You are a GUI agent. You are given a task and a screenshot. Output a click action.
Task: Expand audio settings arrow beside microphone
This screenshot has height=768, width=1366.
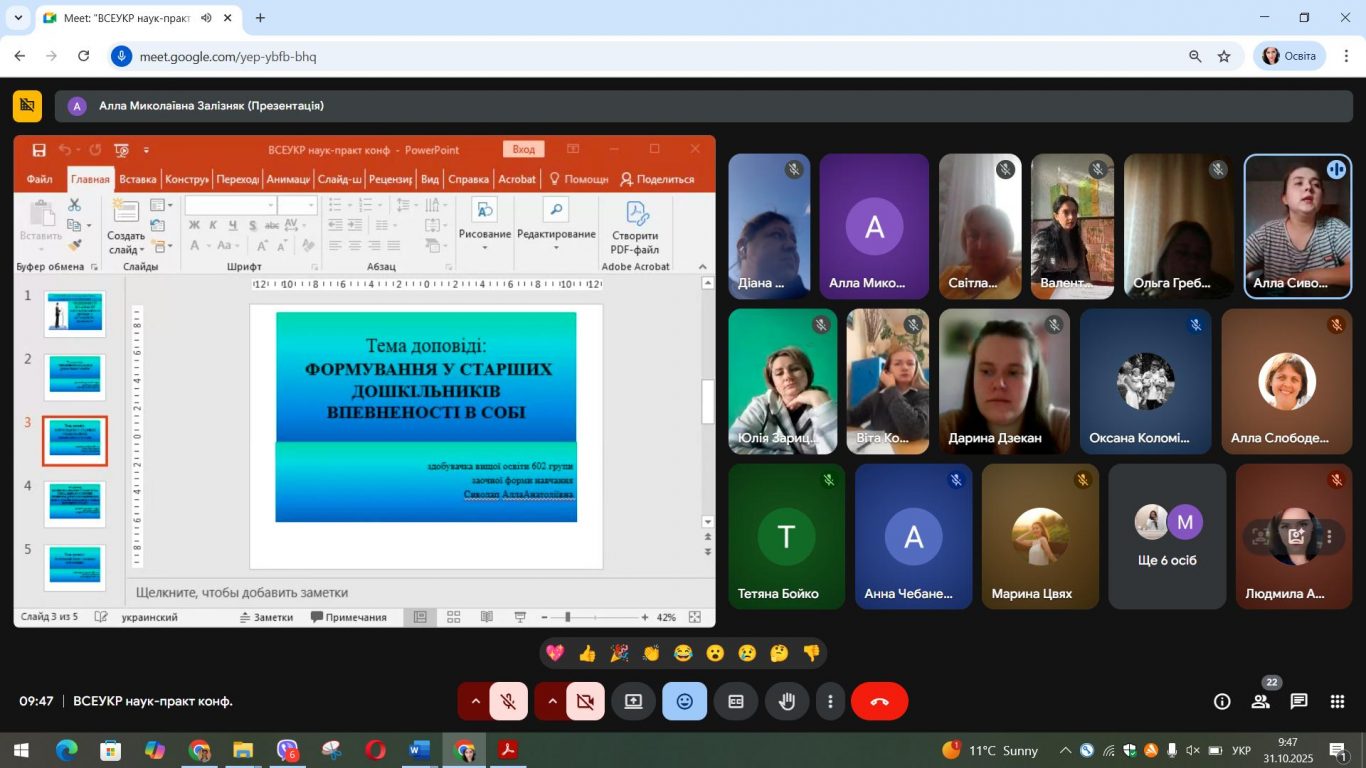tap(475, 701)
